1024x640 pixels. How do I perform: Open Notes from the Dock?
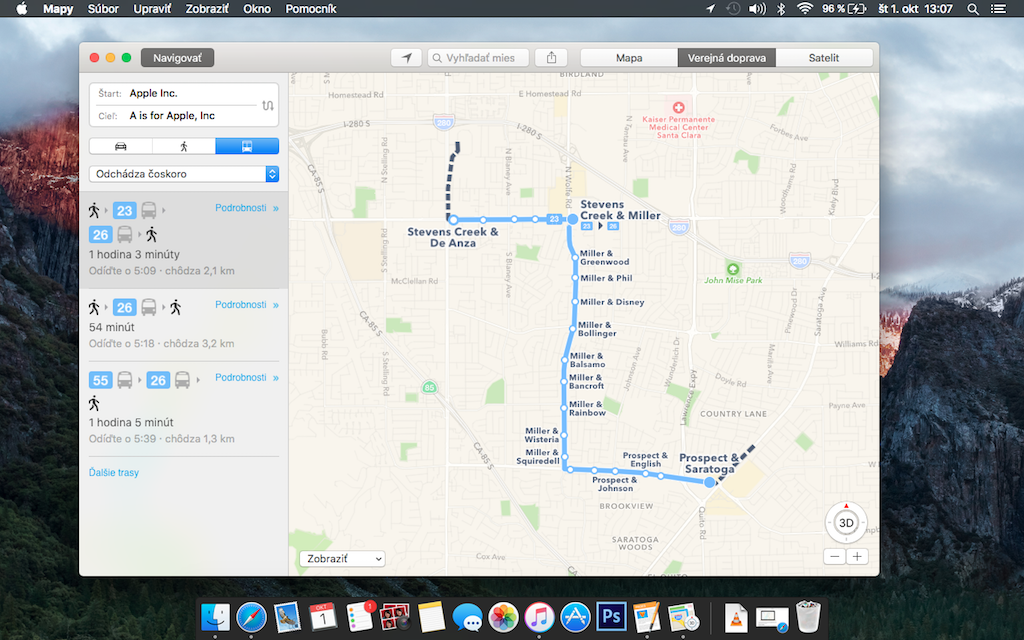coord(431,616)
